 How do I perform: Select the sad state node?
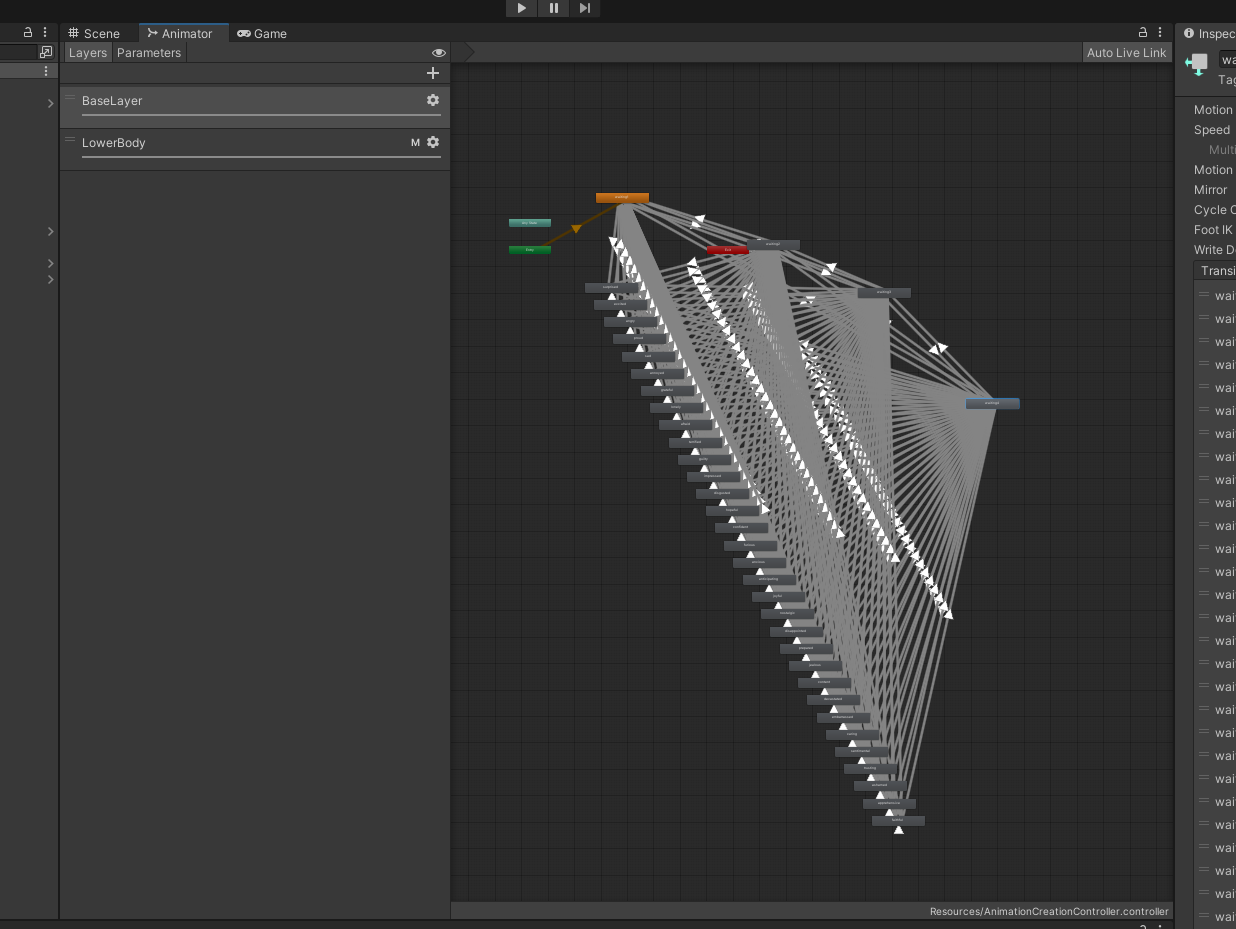click(648, 356)
